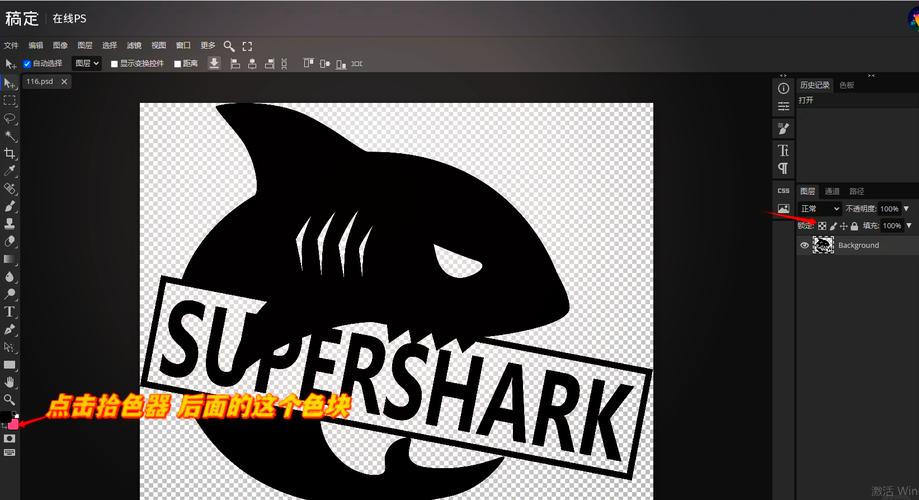Image resolution: width=919 pixels, height=500 pixels.
Task: Select the Blur droplet tool
Action: coord(10,277)
